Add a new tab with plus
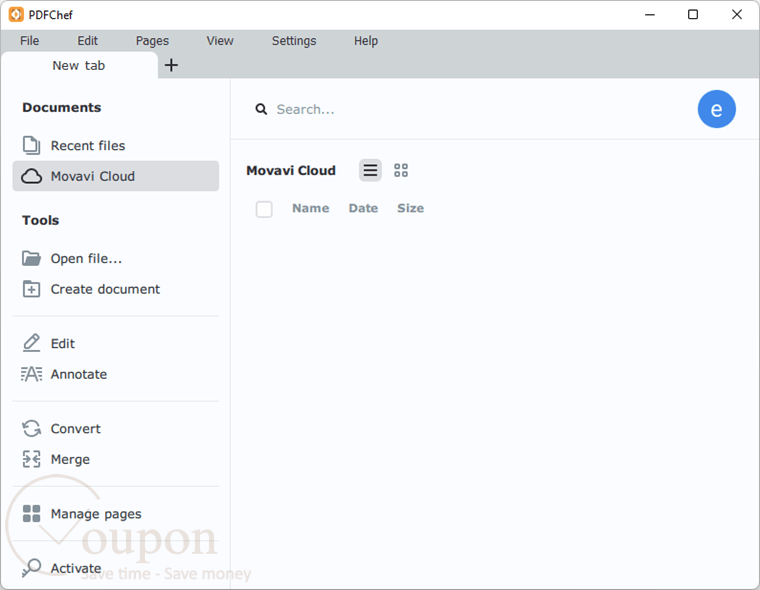Screen dimensions: 760x590 tap(171, 65)
